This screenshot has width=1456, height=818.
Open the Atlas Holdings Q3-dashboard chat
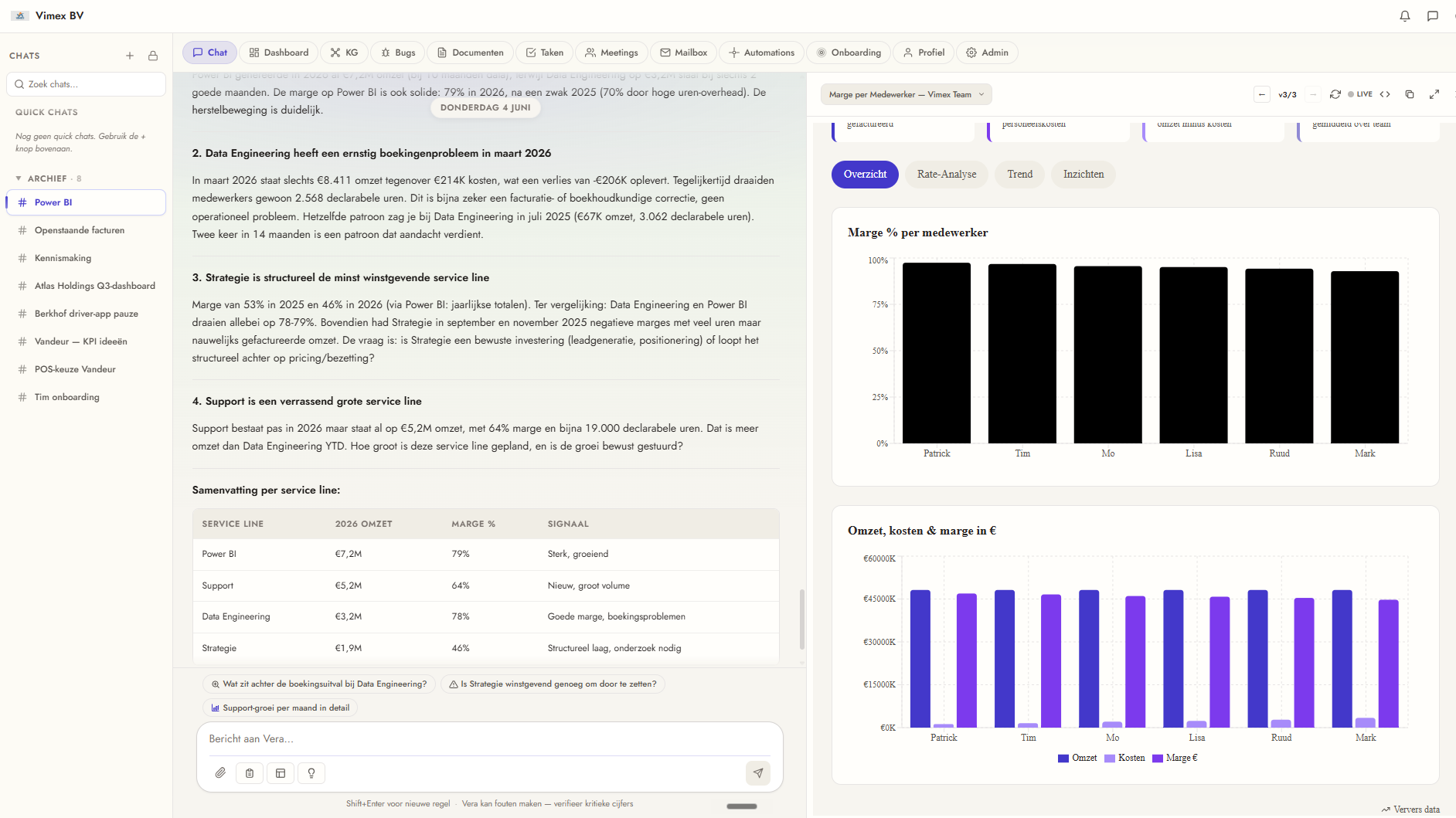click(x=86, y=286)
